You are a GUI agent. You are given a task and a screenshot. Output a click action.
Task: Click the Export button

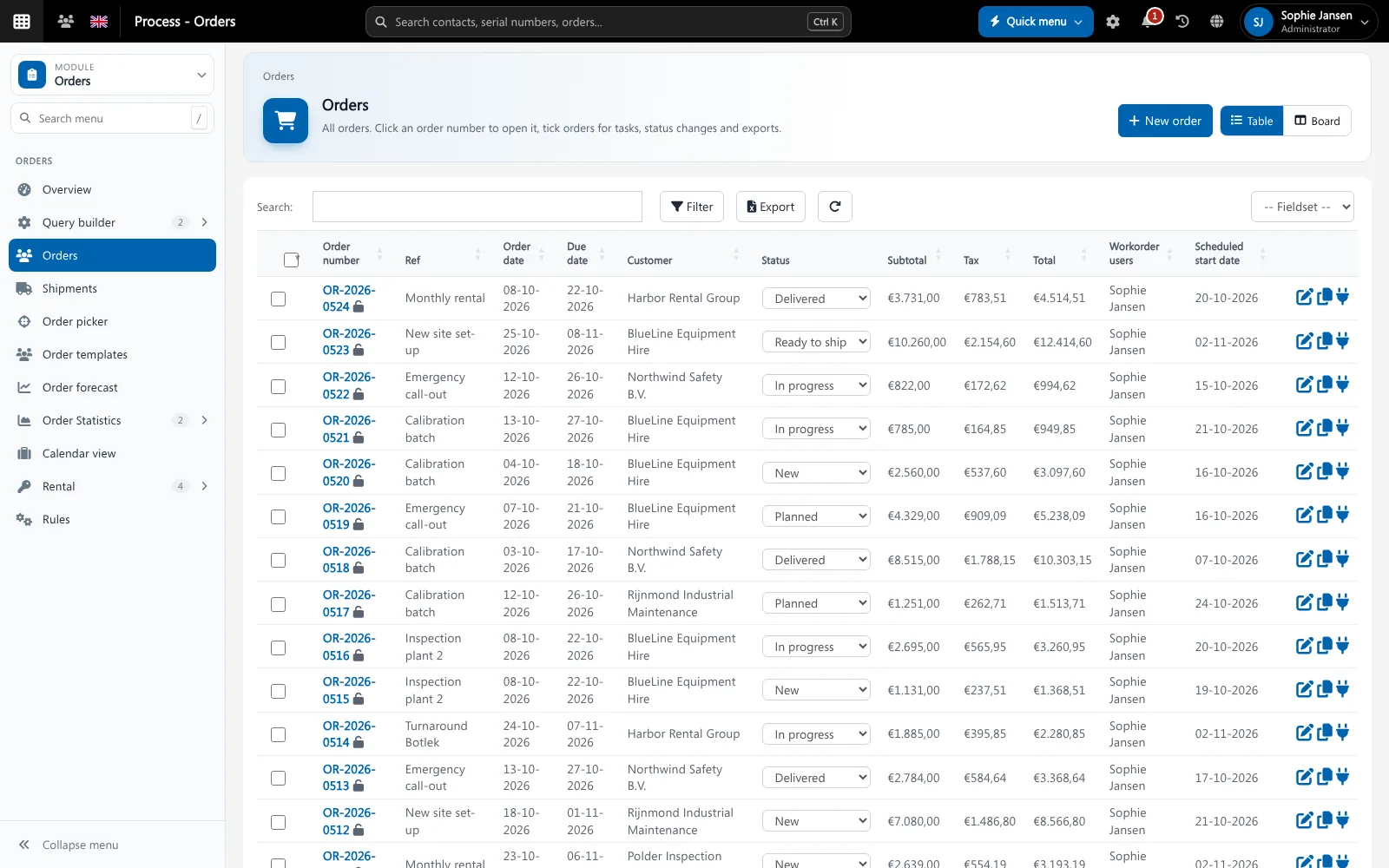[771, 207]
